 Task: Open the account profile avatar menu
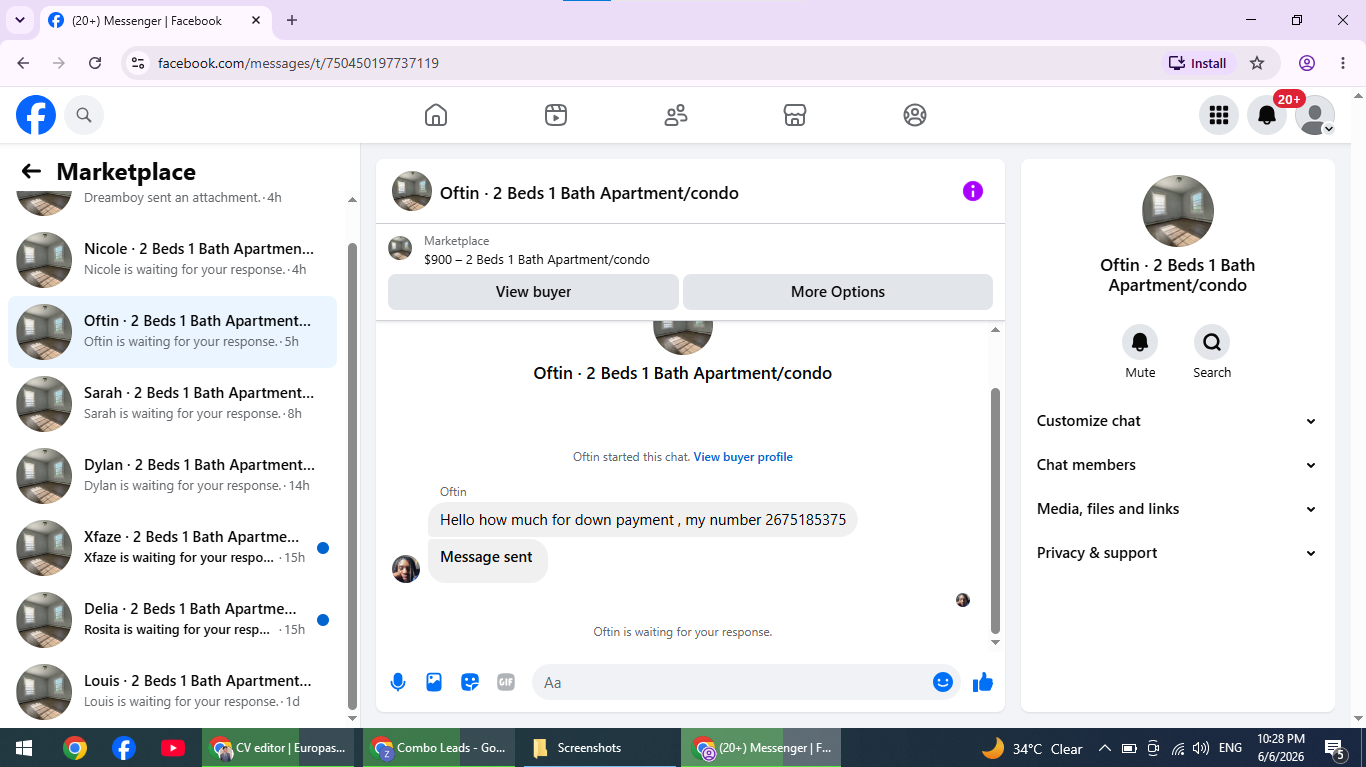pyautogui.click(x=1315, y=115)
